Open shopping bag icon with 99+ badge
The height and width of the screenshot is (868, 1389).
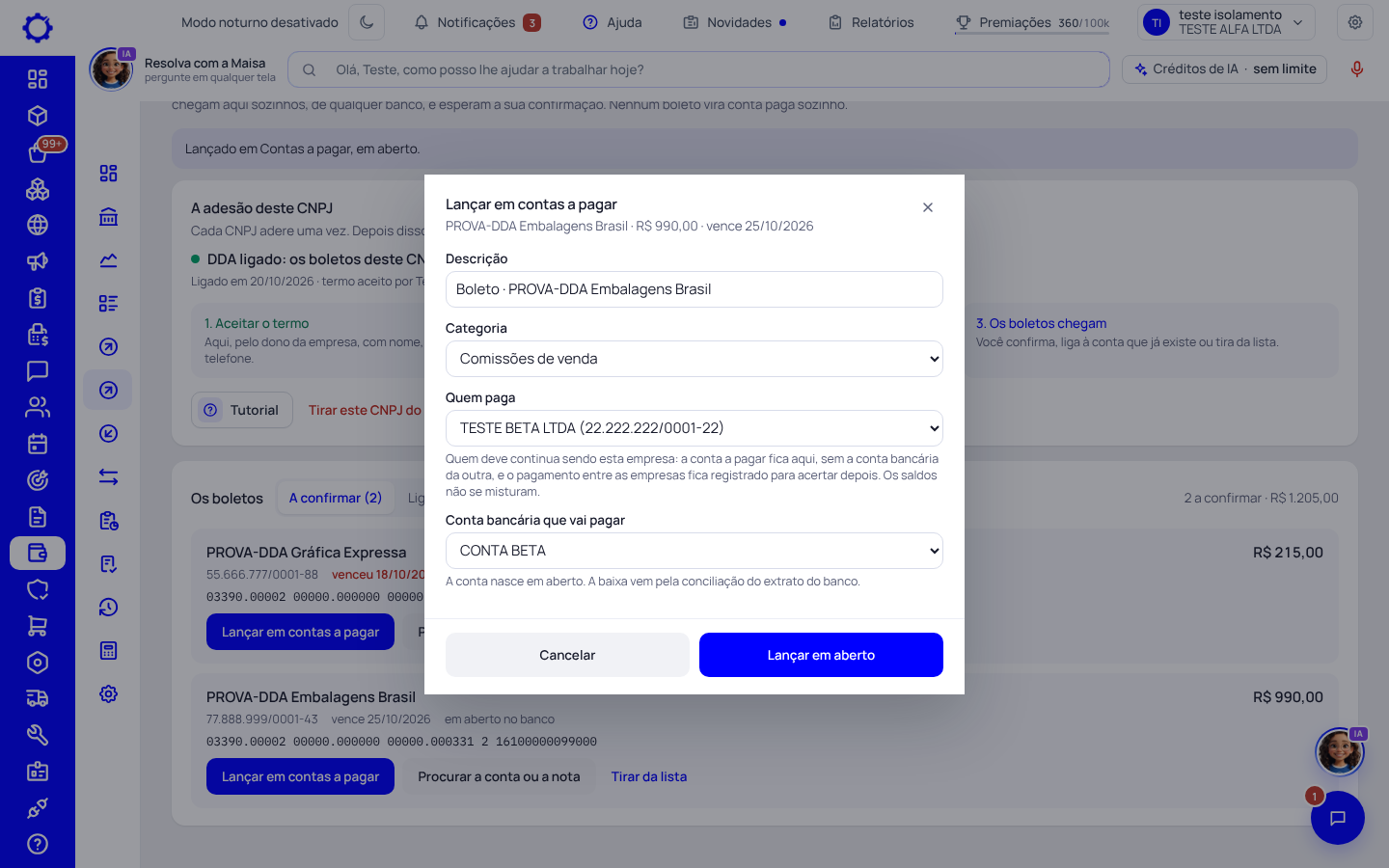[x=38, y=152]
